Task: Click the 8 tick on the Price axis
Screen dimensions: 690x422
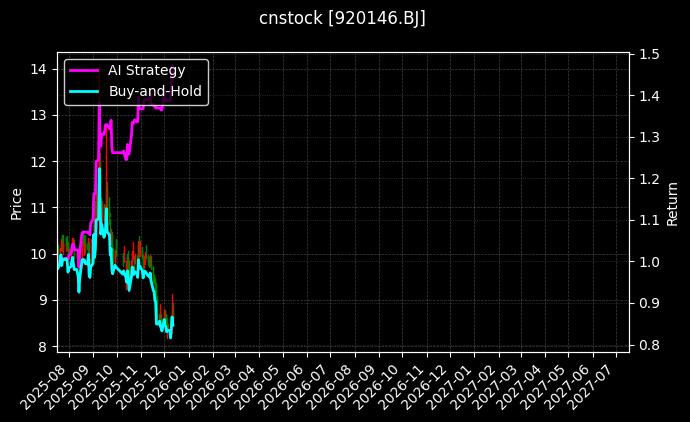Action: pos(42,346)
